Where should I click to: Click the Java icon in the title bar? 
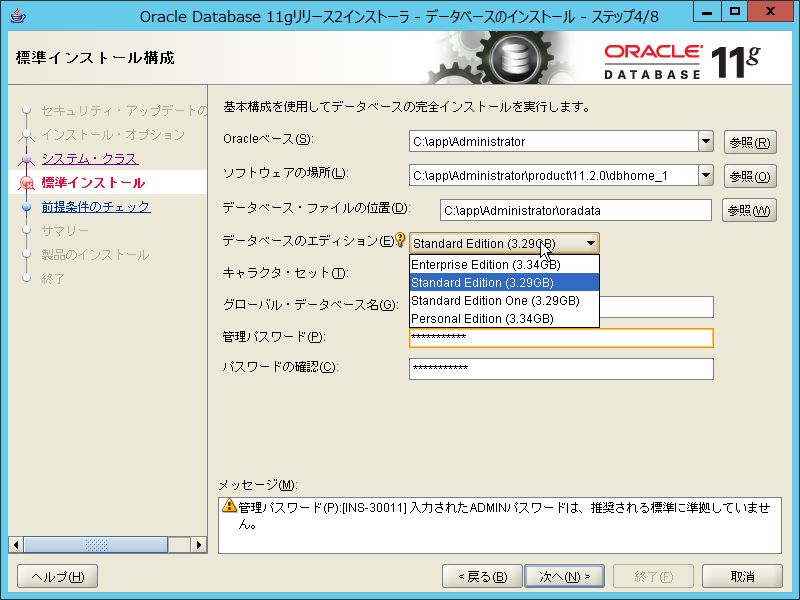coord(17,15)
